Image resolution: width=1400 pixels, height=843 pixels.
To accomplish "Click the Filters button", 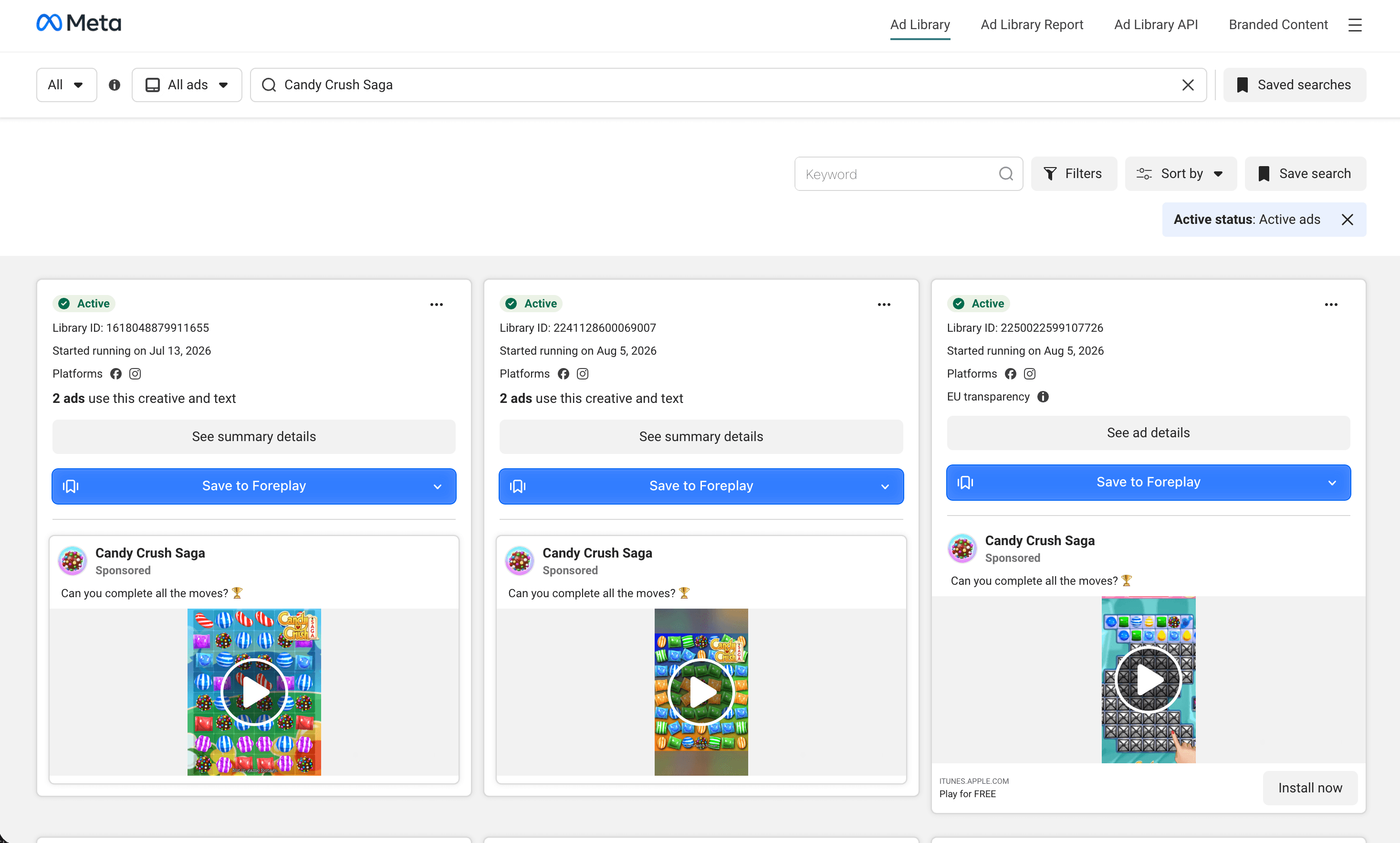I will (1074, 174).
